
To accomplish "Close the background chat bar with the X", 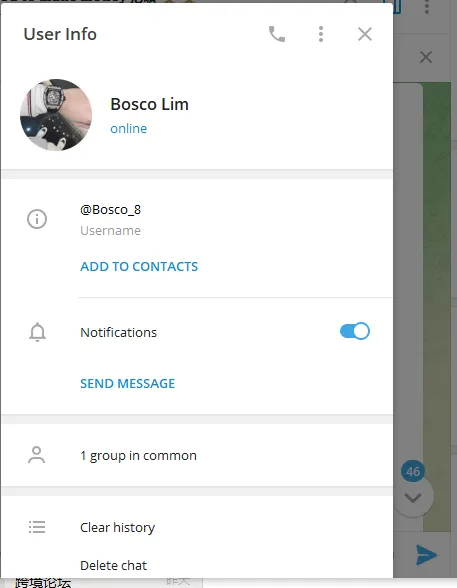I will 426,57.
